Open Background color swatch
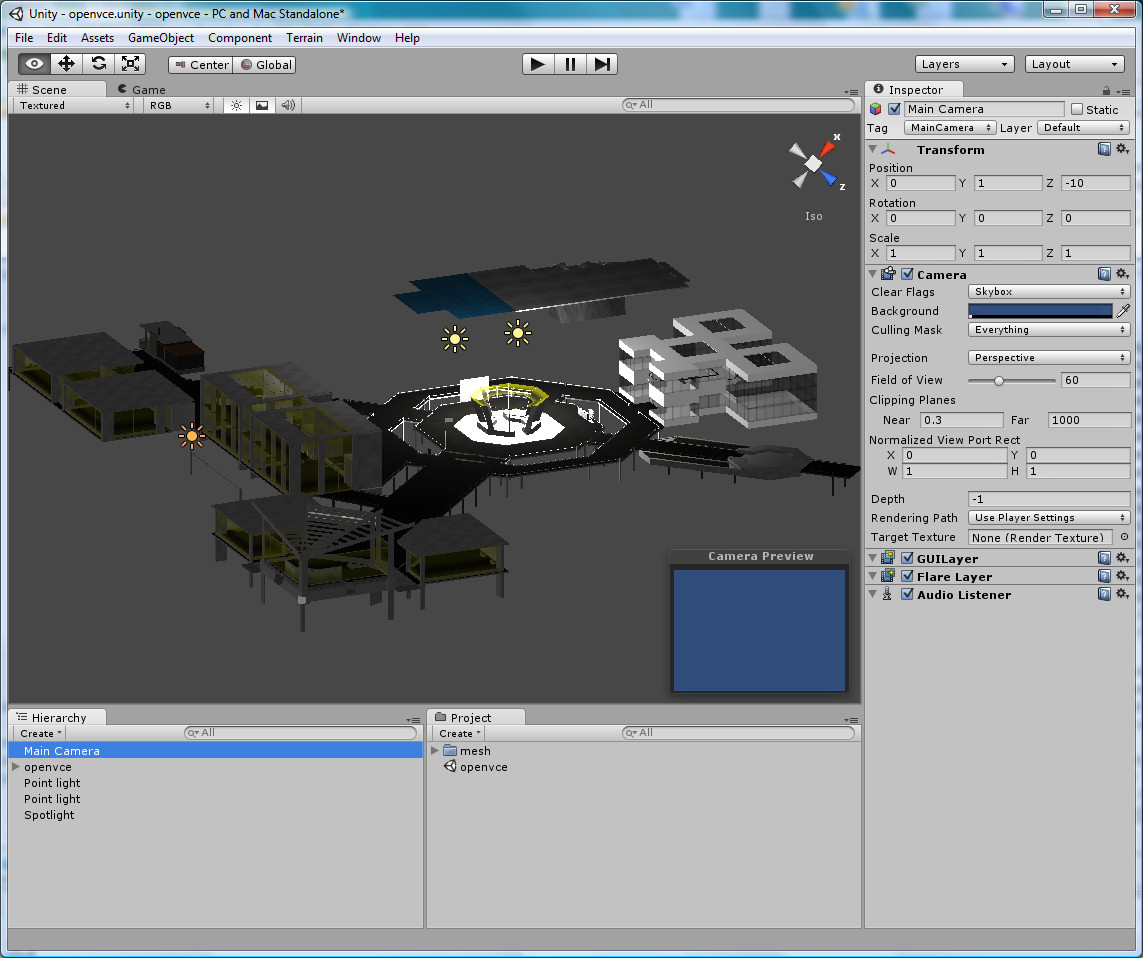This screenshot has width=1143, height=958. (x=1040, y=311)
